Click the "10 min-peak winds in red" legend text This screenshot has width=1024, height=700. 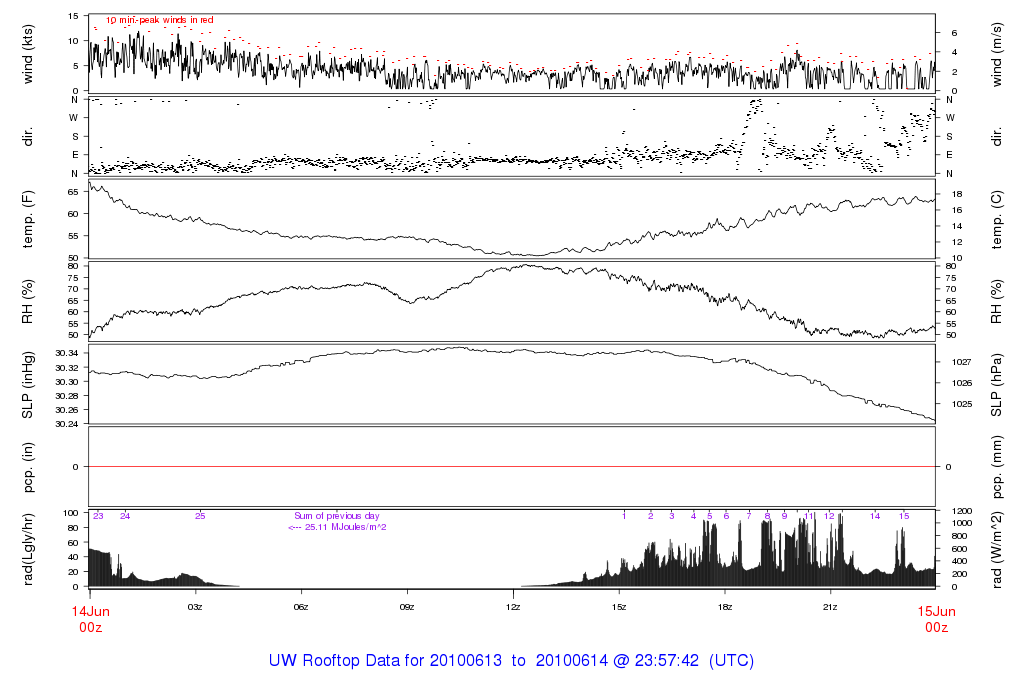pyautogui.click(x=160, y=20)
